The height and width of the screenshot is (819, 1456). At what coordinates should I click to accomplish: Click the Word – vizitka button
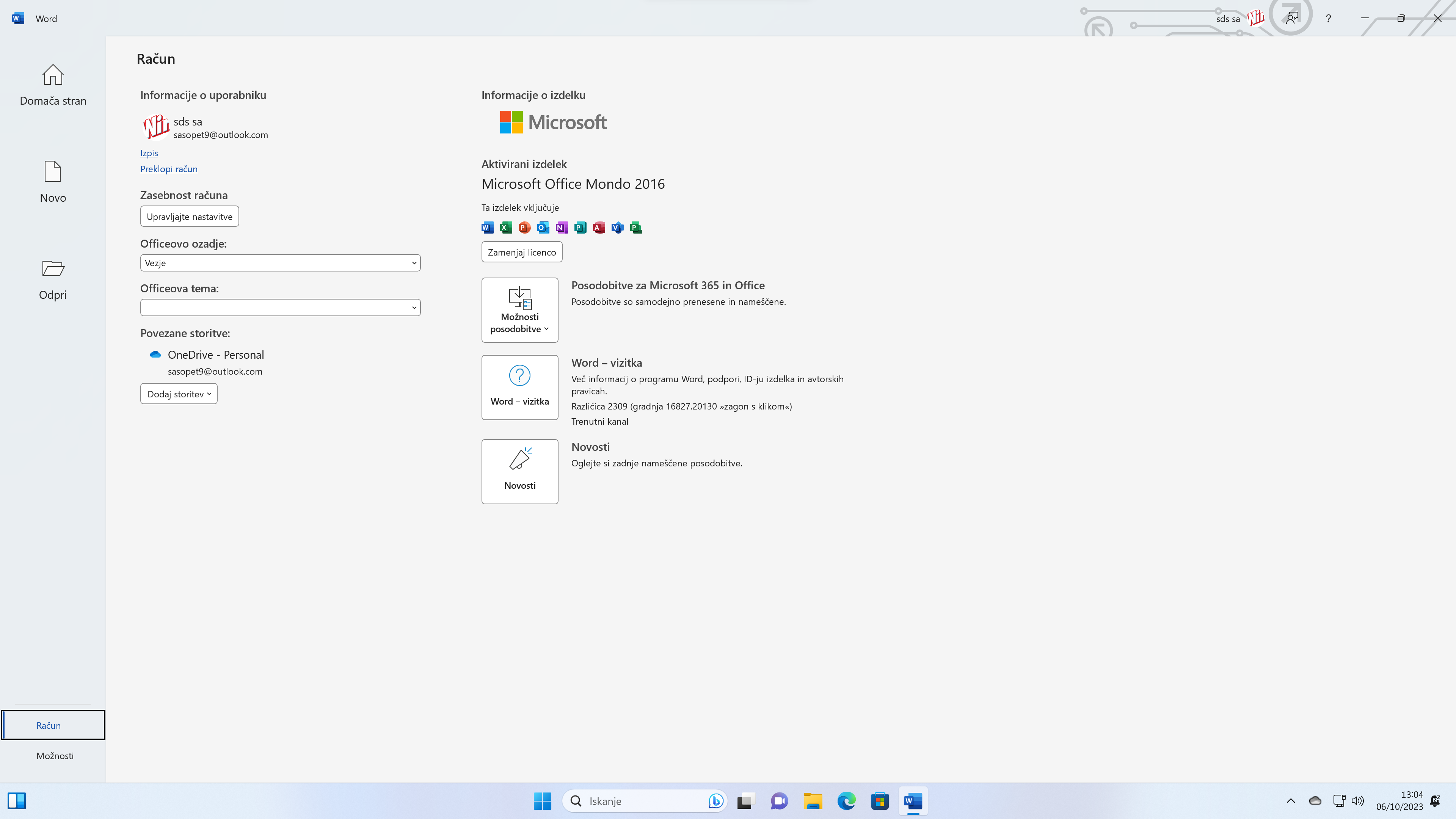[520, 387]
